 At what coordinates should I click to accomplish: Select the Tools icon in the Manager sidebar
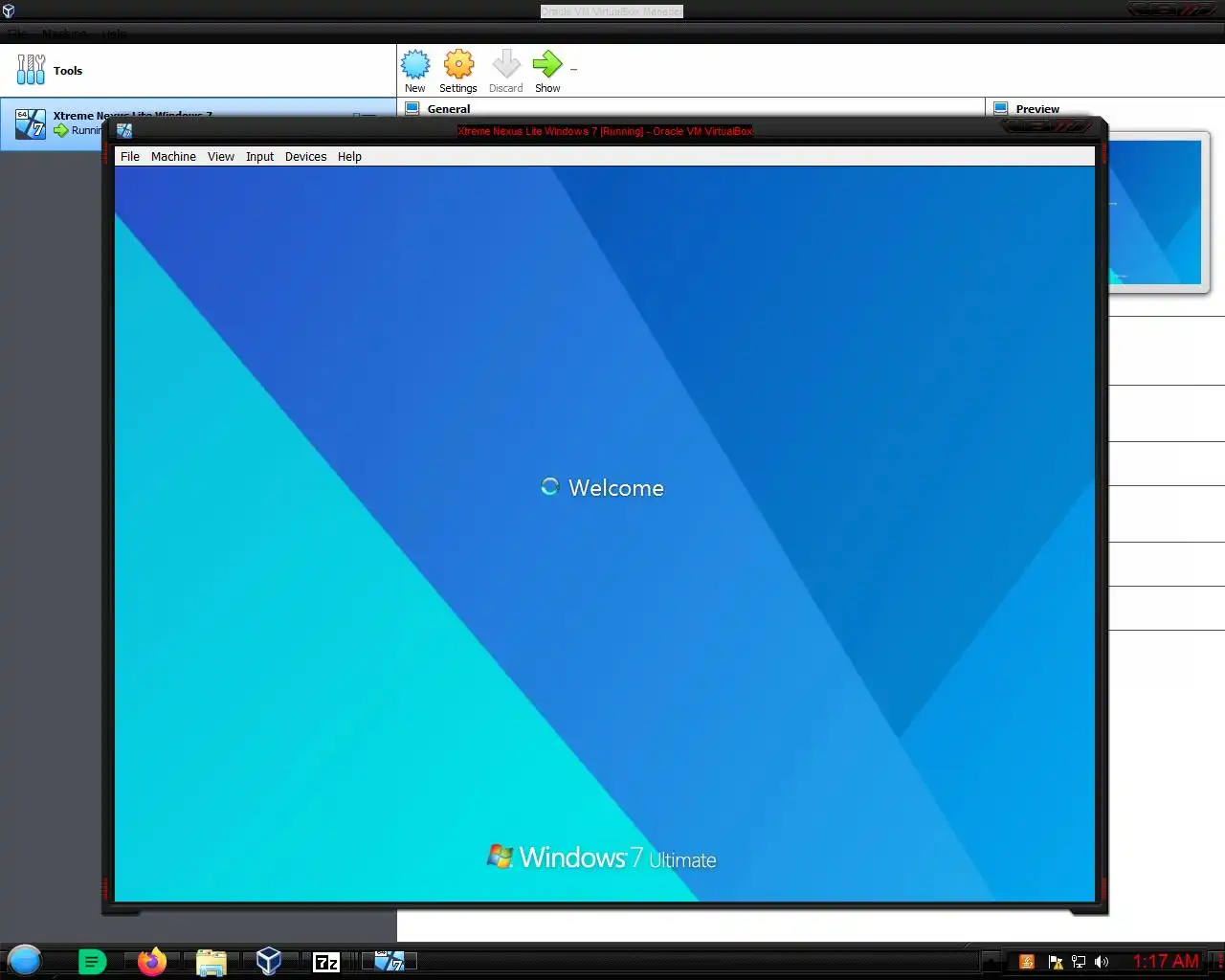click(x=31, y=70)
